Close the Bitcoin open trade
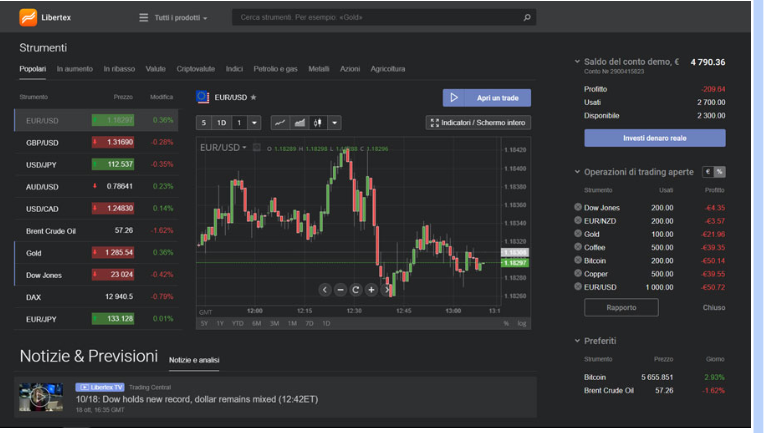Viewport: 765px width, 433px height. [578, 260]
